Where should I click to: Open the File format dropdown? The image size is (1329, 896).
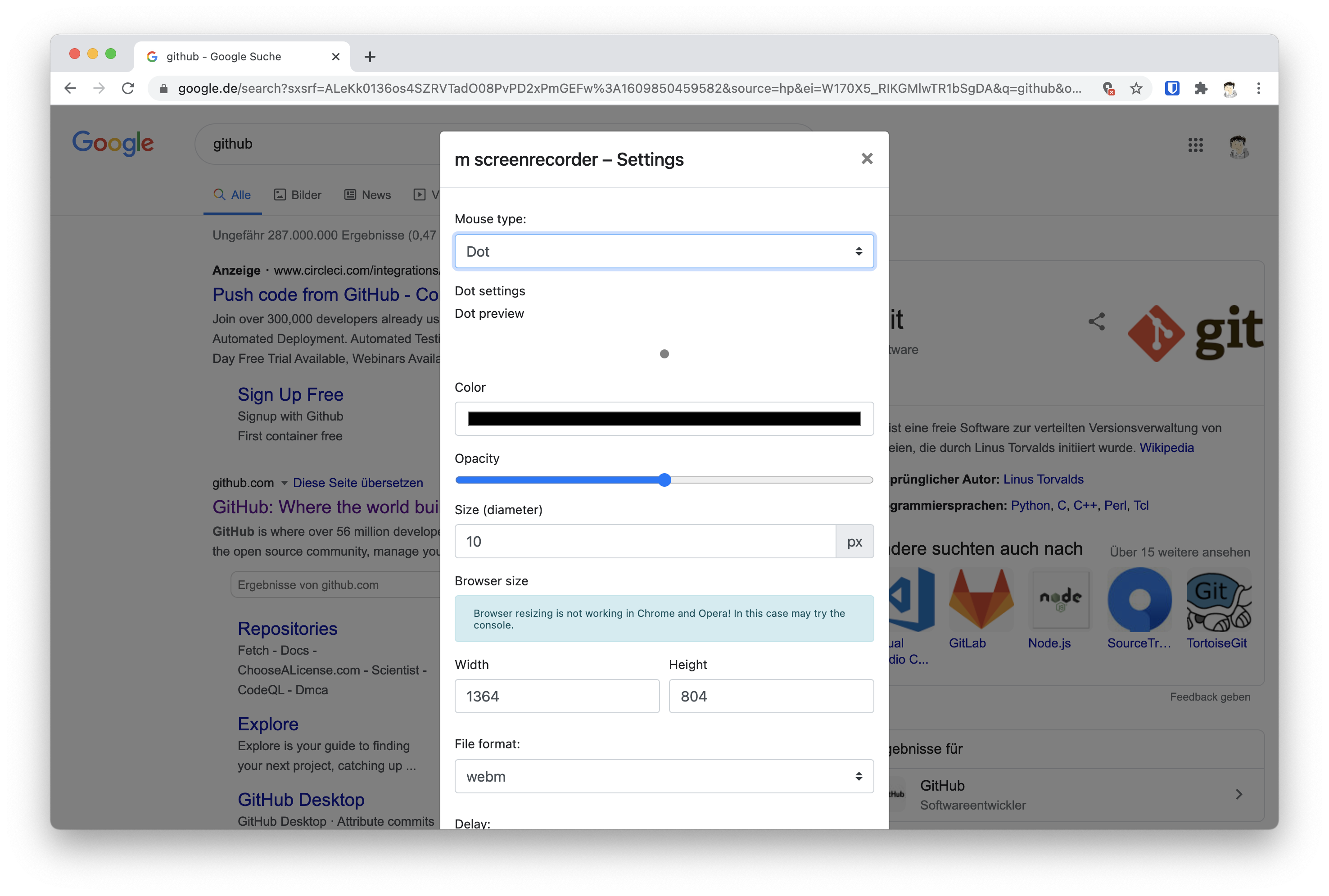click(x=664, y=776)
